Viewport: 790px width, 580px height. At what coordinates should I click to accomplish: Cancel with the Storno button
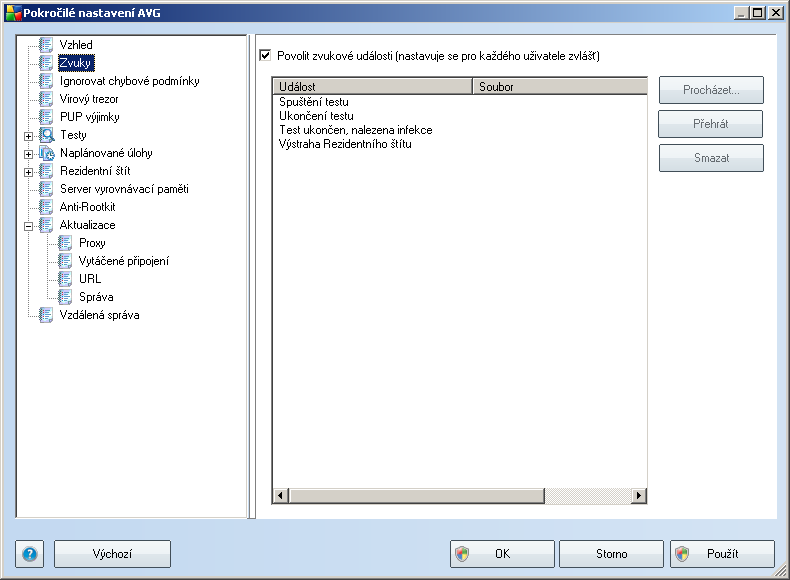click(x=612, y=554)
